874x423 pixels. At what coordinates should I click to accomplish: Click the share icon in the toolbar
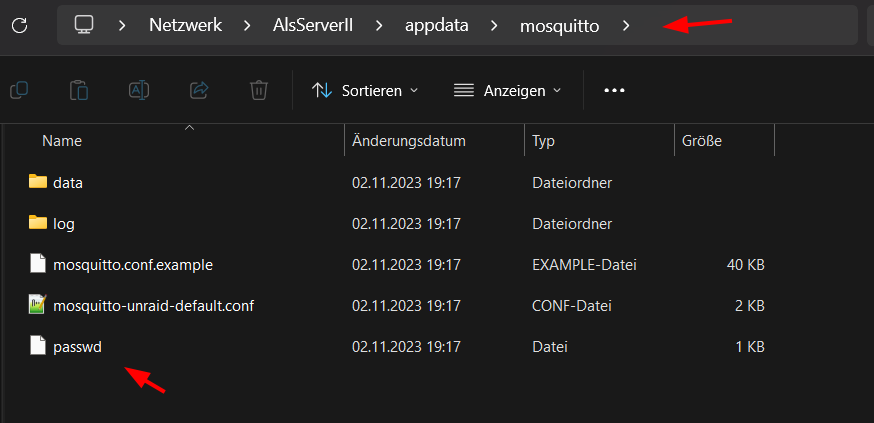(199, 90)
